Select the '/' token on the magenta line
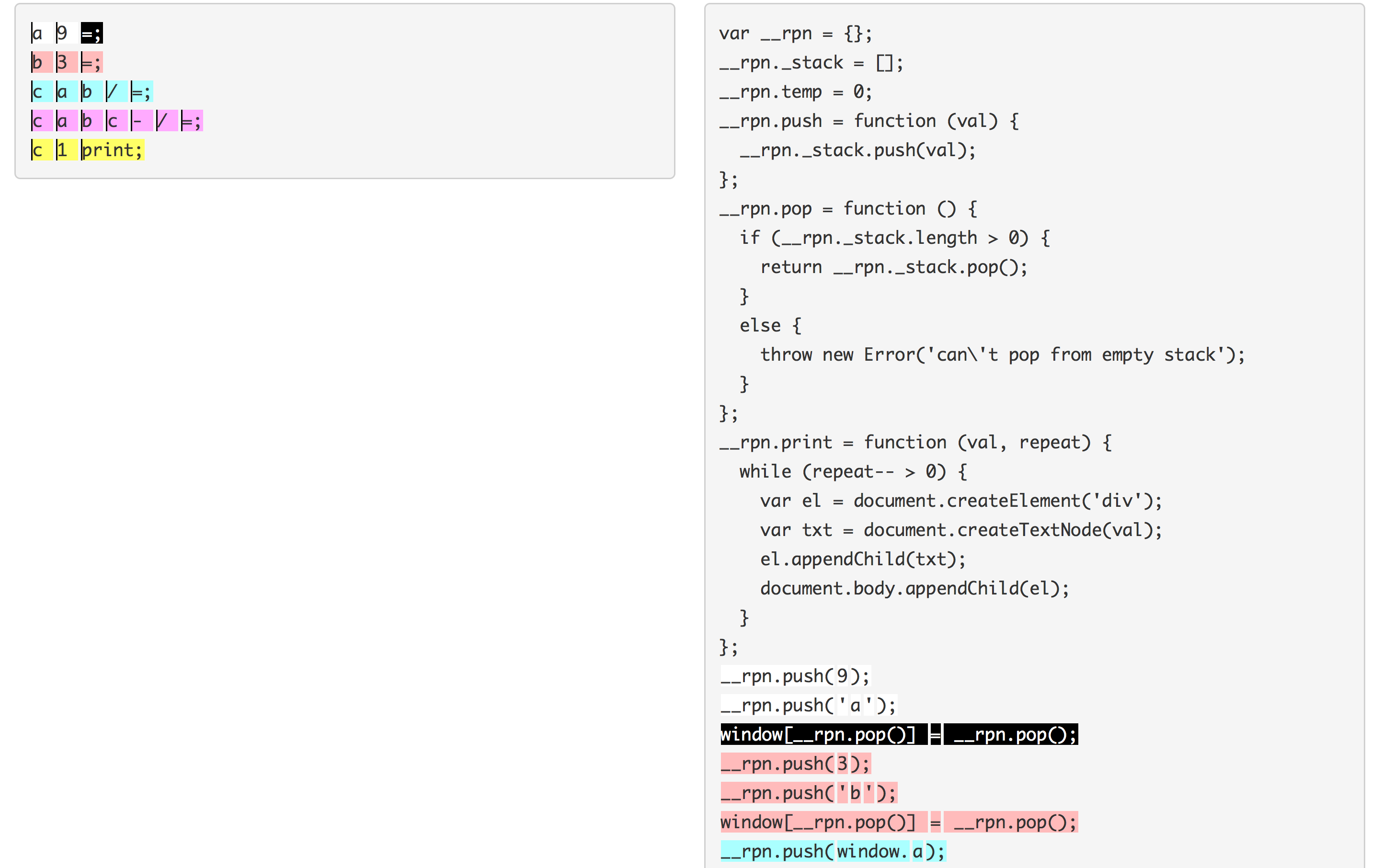The height and width of the screenshot is (868, 1394). pyautogui.click(x=167, y=121)
